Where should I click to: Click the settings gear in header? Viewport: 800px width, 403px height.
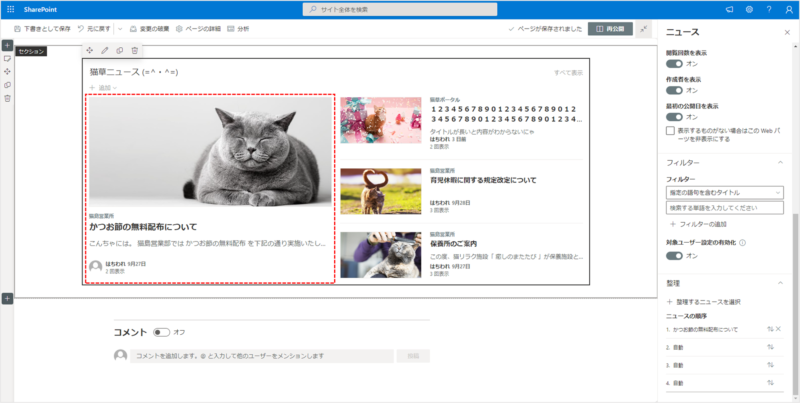(x=749, y=9)
